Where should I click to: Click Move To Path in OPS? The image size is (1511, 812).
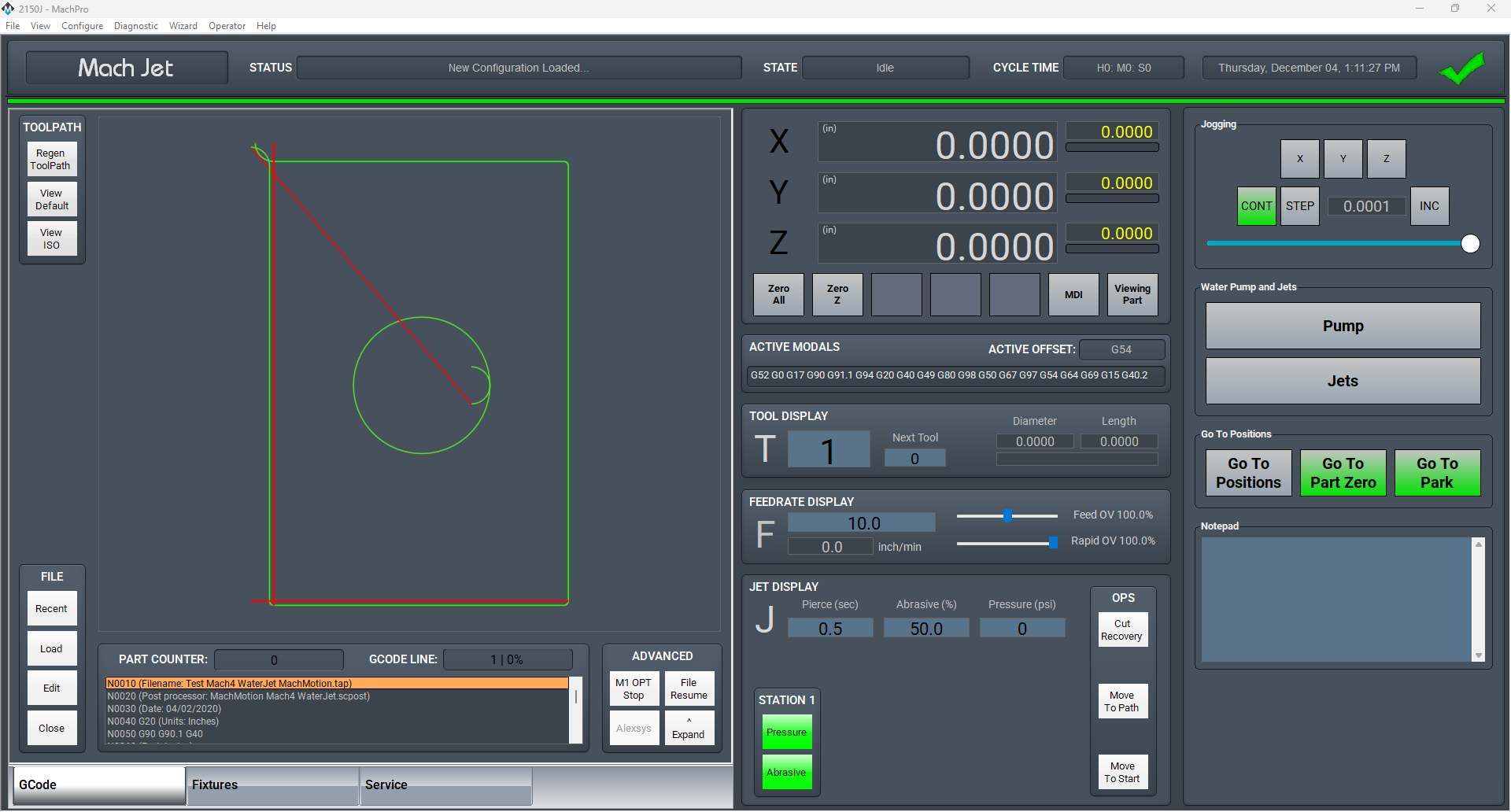click(x=1122, y=700)
